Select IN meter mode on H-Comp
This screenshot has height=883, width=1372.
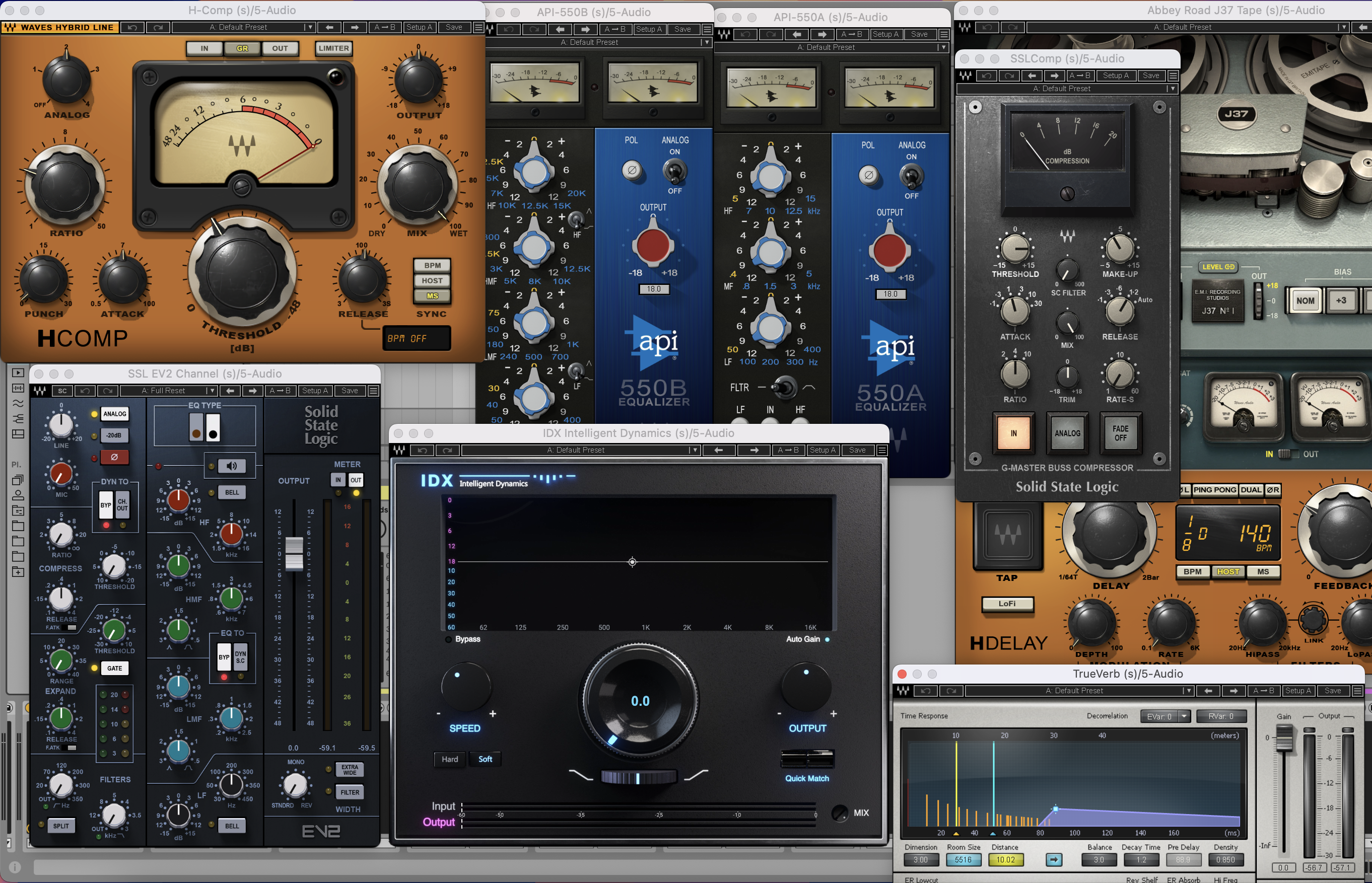204,48
